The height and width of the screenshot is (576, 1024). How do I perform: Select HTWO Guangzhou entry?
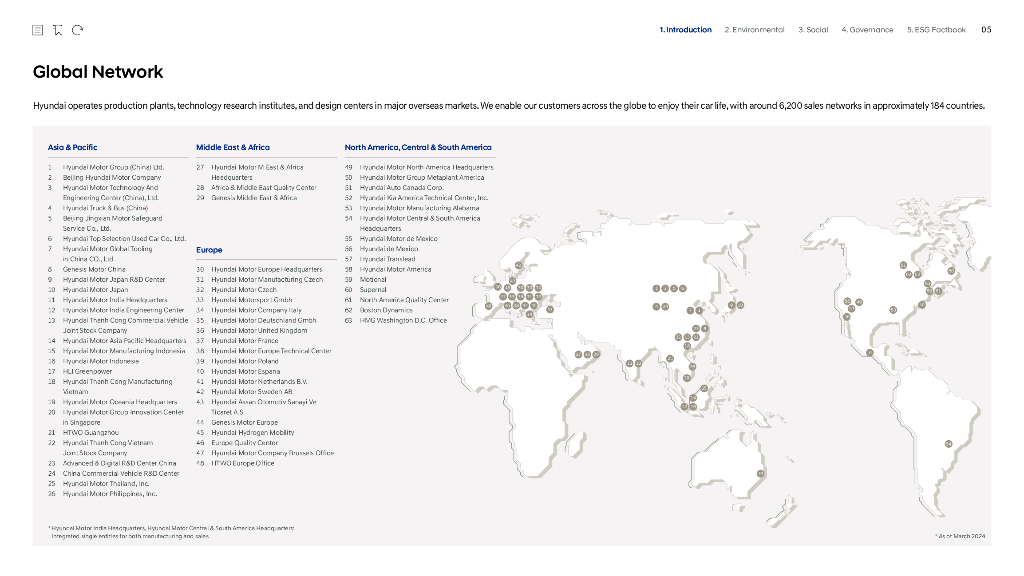[91, 433]
